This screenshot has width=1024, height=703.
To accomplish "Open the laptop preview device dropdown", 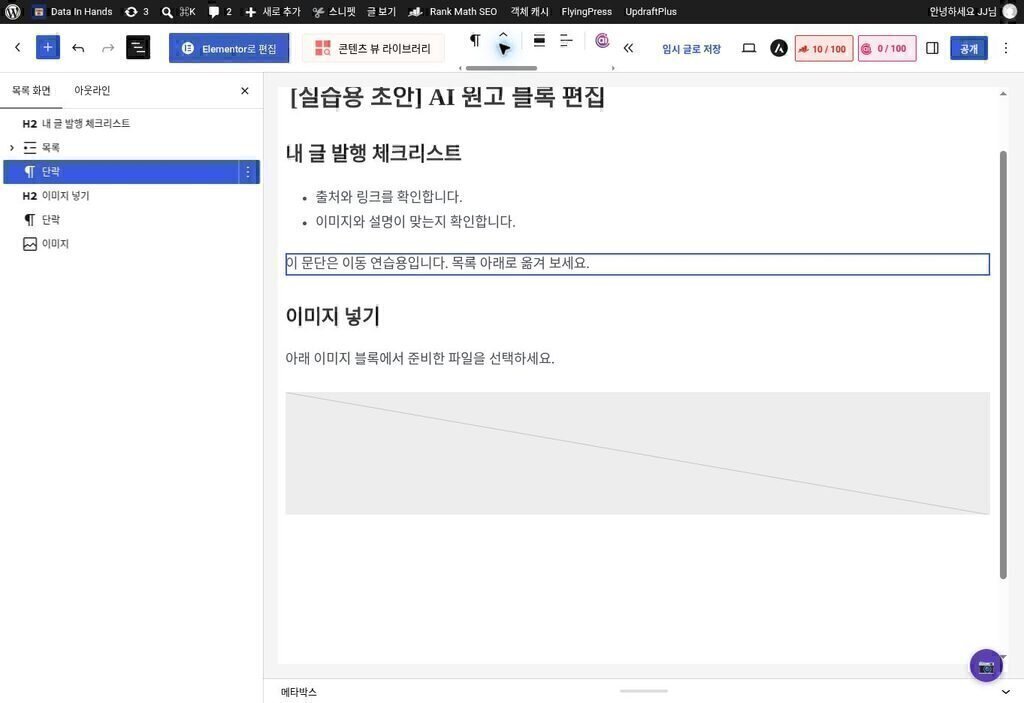I will pyautogui.click(x=749, y=48).
